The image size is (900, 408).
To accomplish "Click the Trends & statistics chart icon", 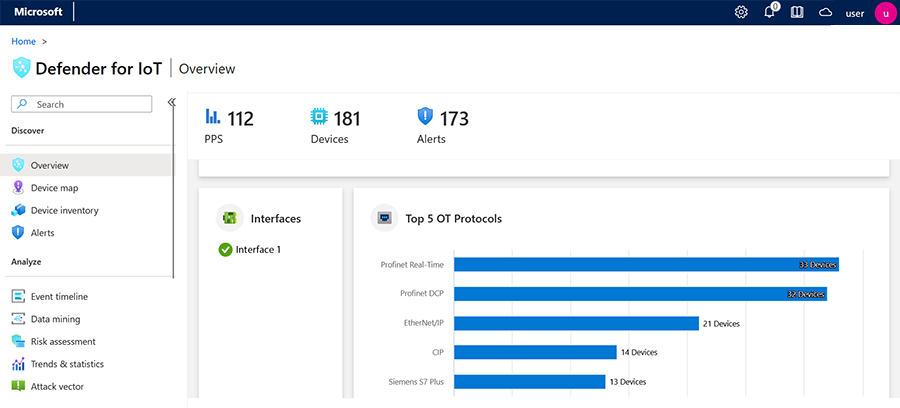I will 18,364.
